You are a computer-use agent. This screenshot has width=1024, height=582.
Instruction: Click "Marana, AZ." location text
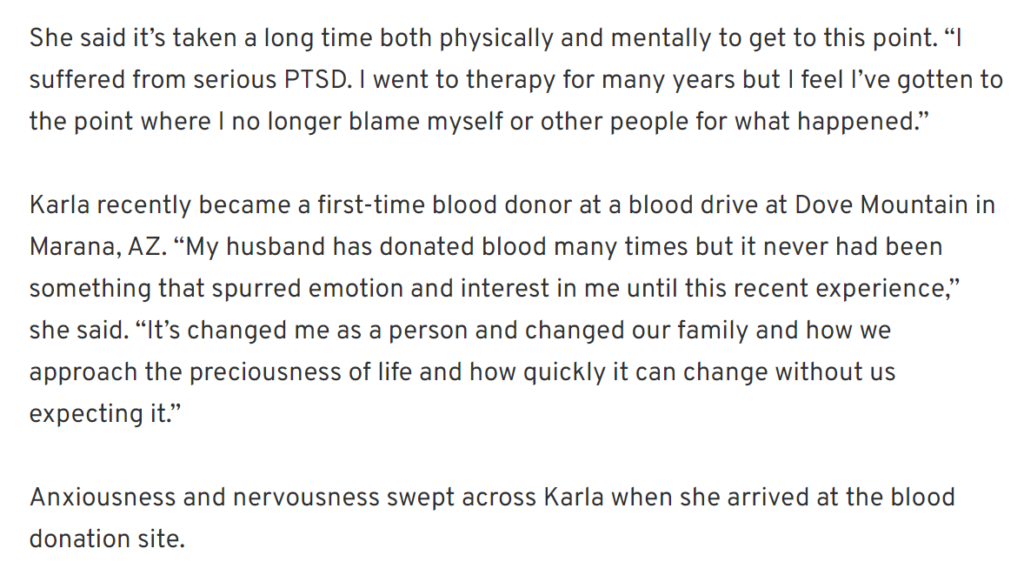point(98,247)
